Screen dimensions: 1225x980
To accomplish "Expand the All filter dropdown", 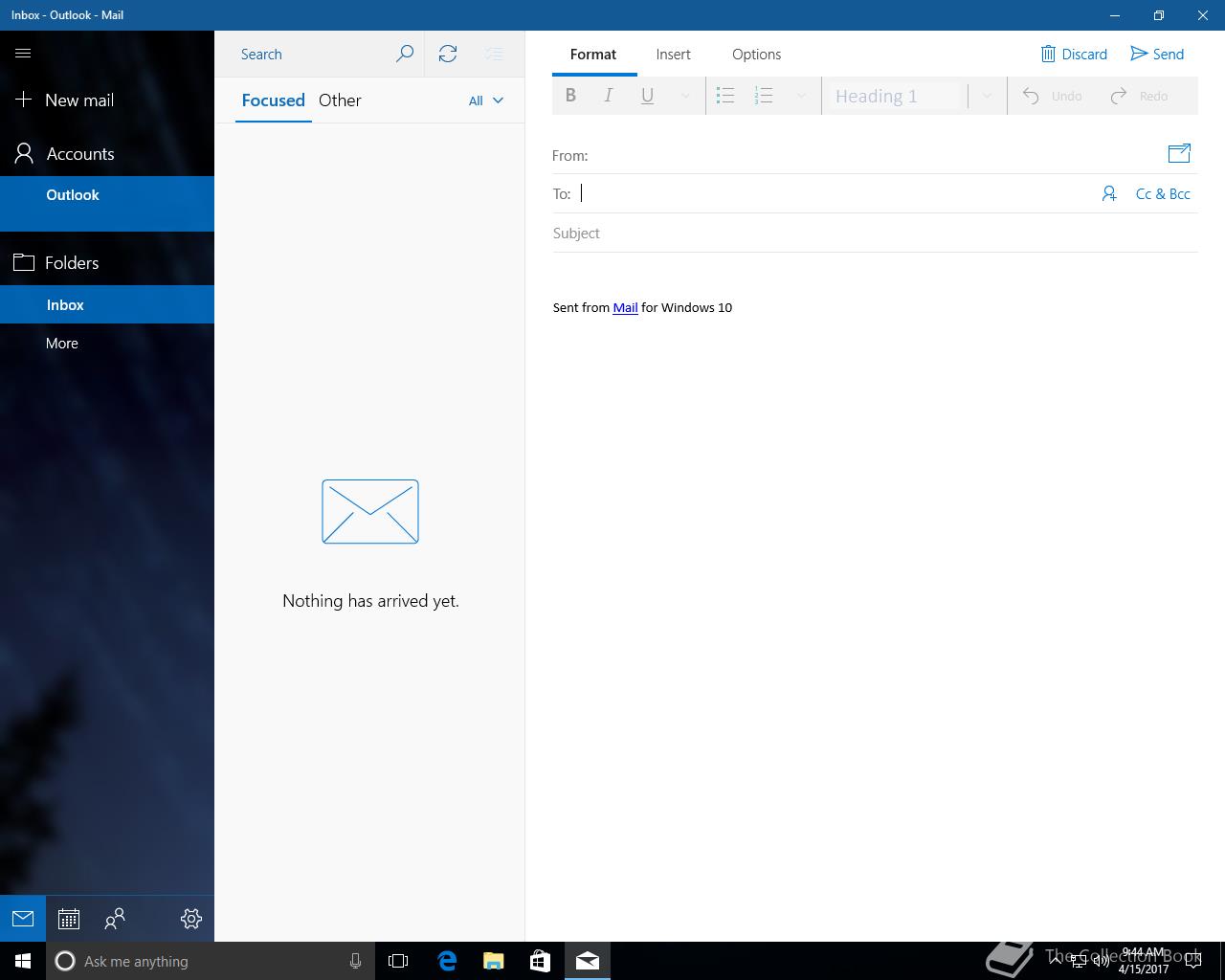I will [486, 100].
